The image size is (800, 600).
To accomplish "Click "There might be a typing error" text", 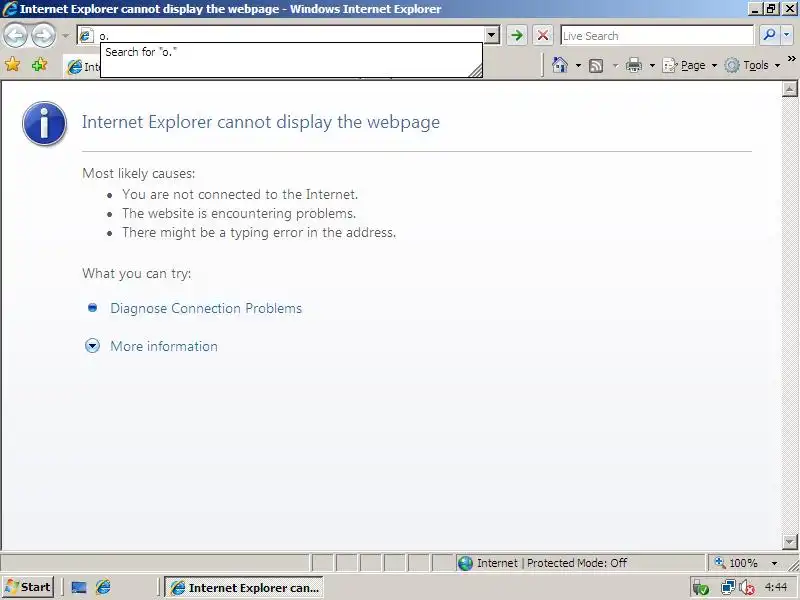I will [259, 233].
